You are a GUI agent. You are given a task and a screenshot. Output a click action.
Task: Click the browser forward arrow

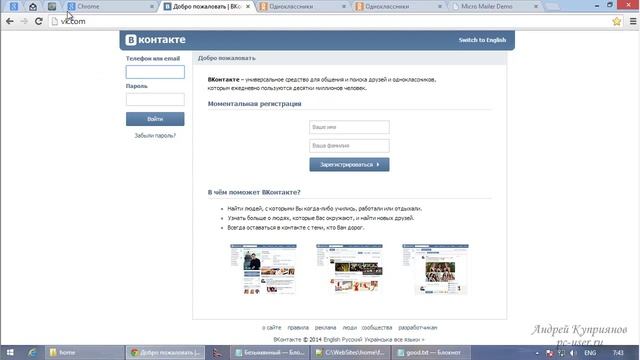[24, 21]
